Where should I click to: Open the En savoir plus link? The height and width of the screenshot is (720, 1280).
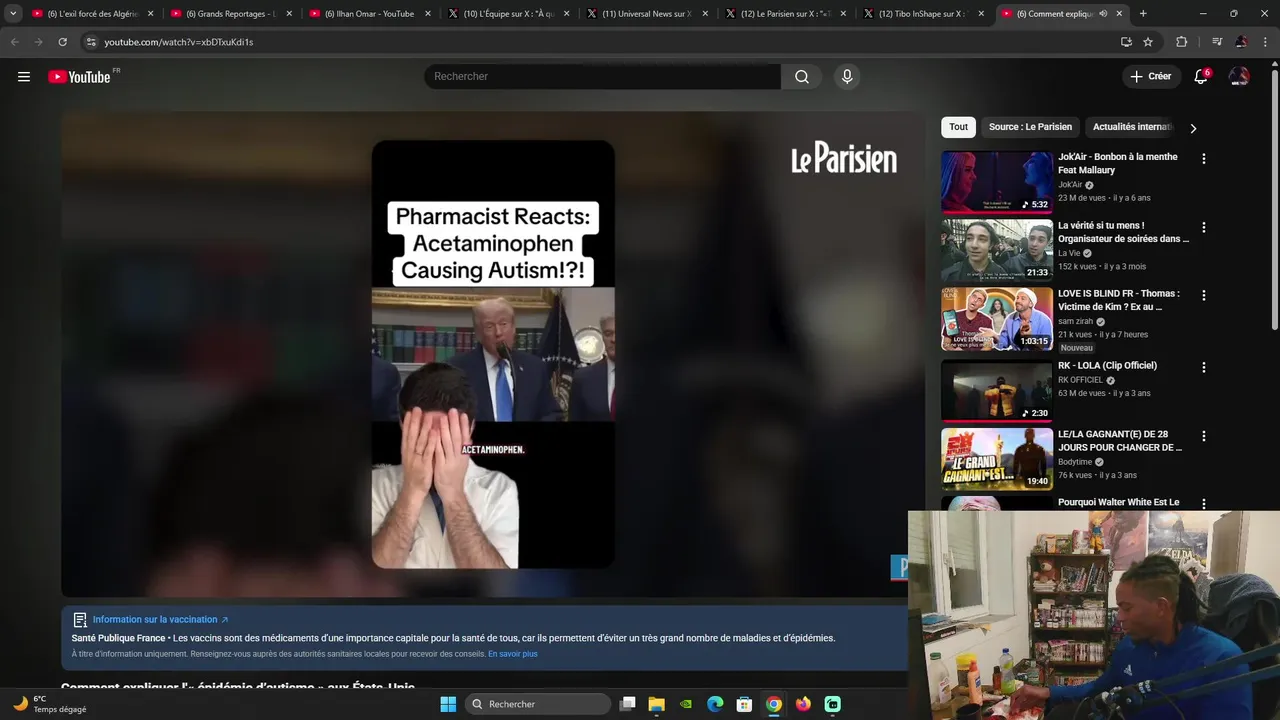[x=513, y=654]
